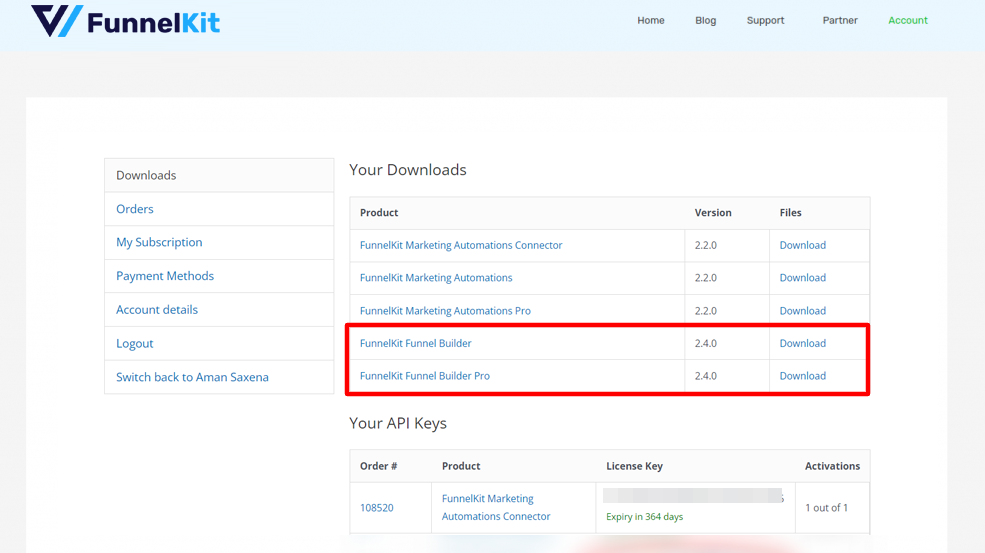
Task: Click version 2.2.0 of Automations Connector
Action: pos(705,245)
